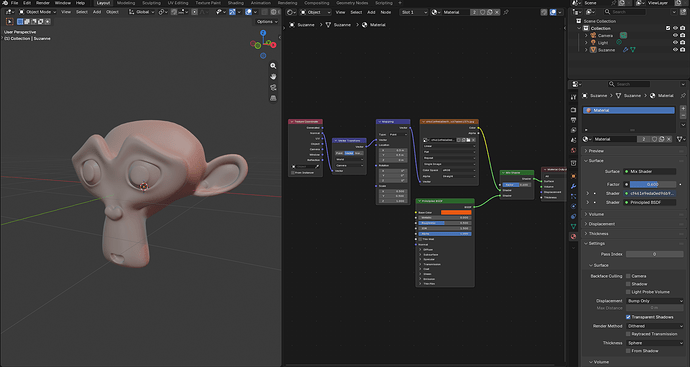Open the Material properties tab icon
690x367 pixels.
573,236
